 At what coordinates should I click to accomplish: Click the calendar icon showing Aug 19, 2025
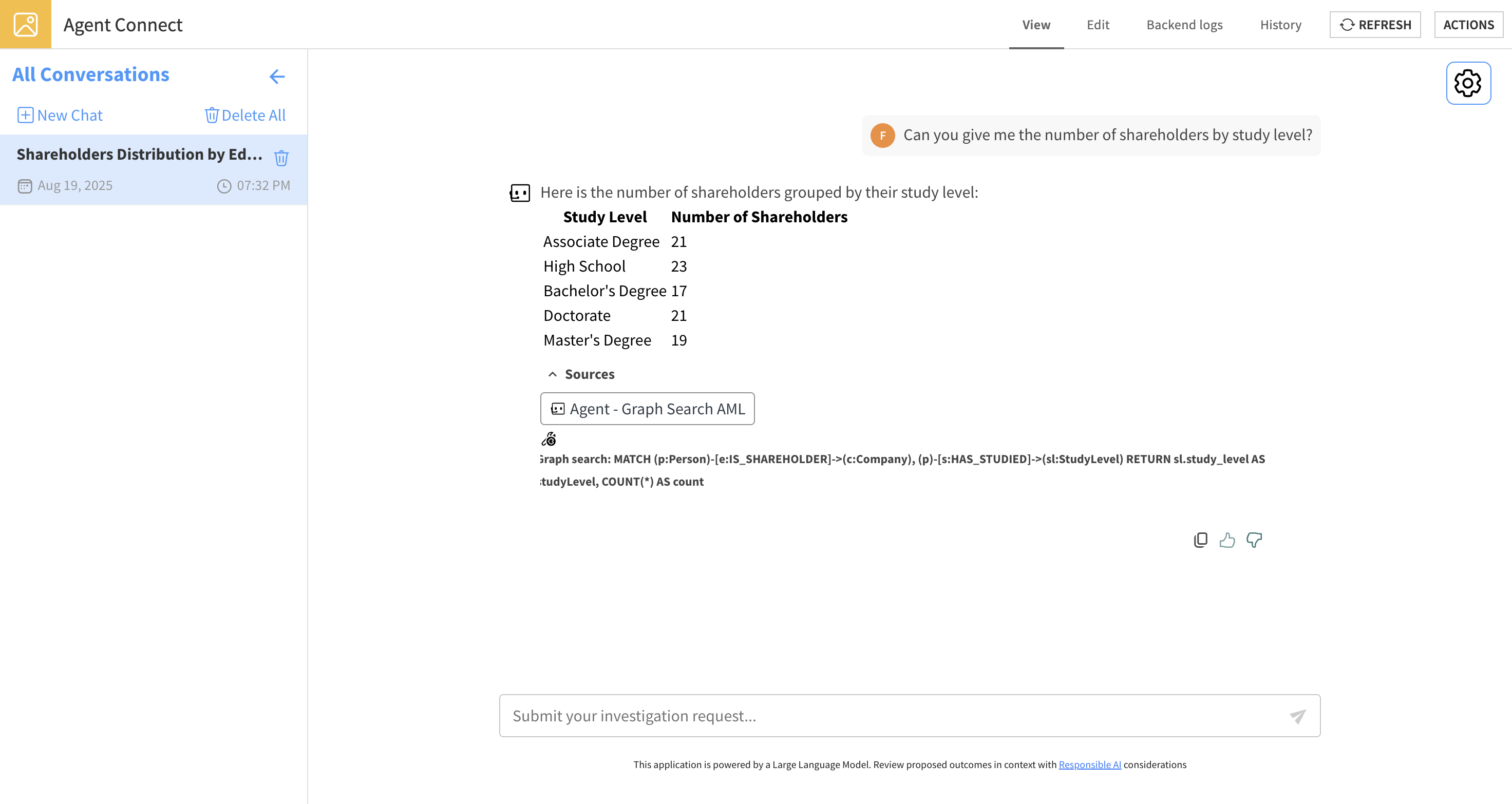(x=25, y=185)
